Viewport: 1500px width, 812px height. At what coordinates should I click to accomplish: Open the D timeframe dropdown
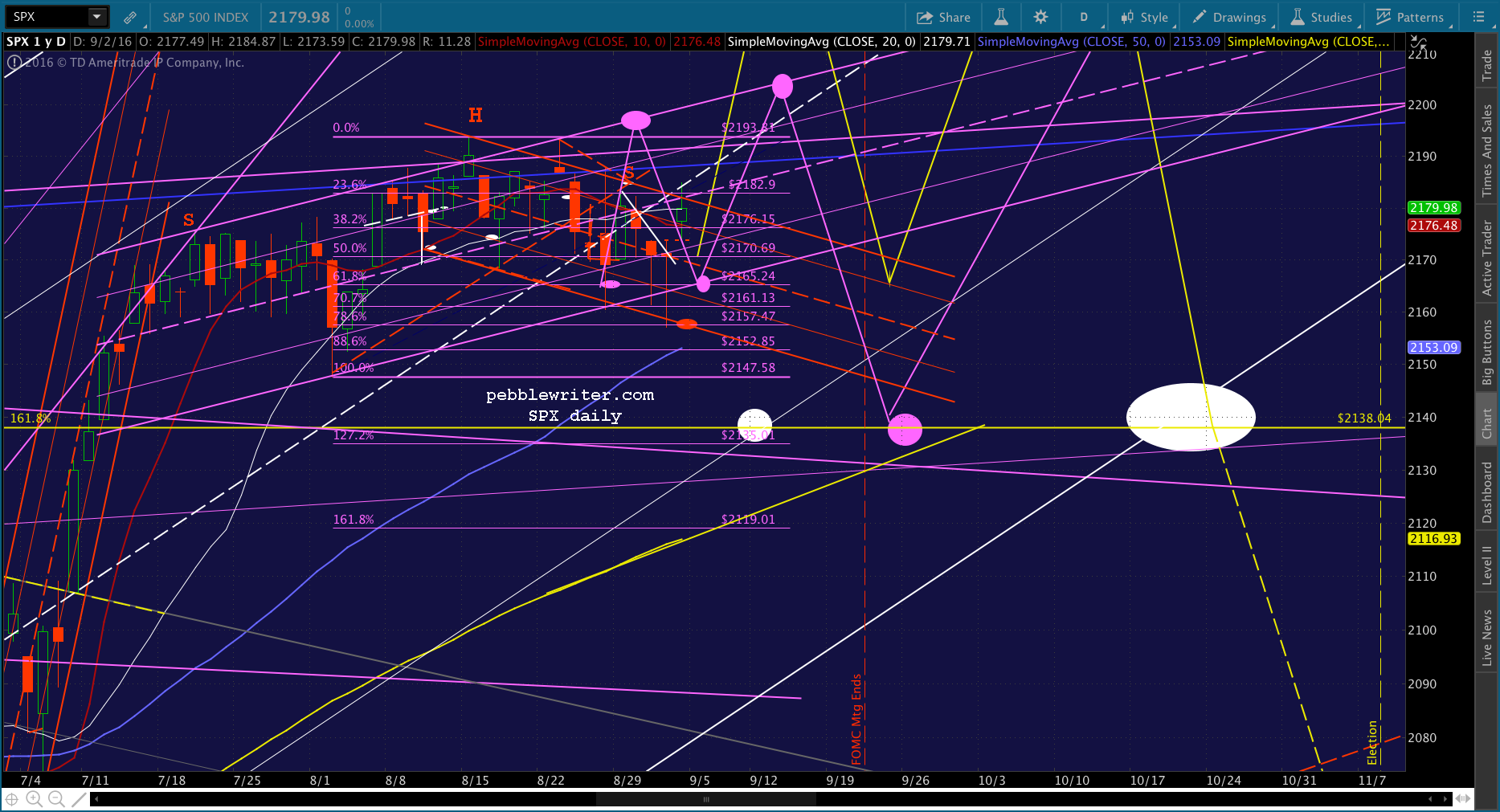pyautogui.click(x=1084, y=17)
